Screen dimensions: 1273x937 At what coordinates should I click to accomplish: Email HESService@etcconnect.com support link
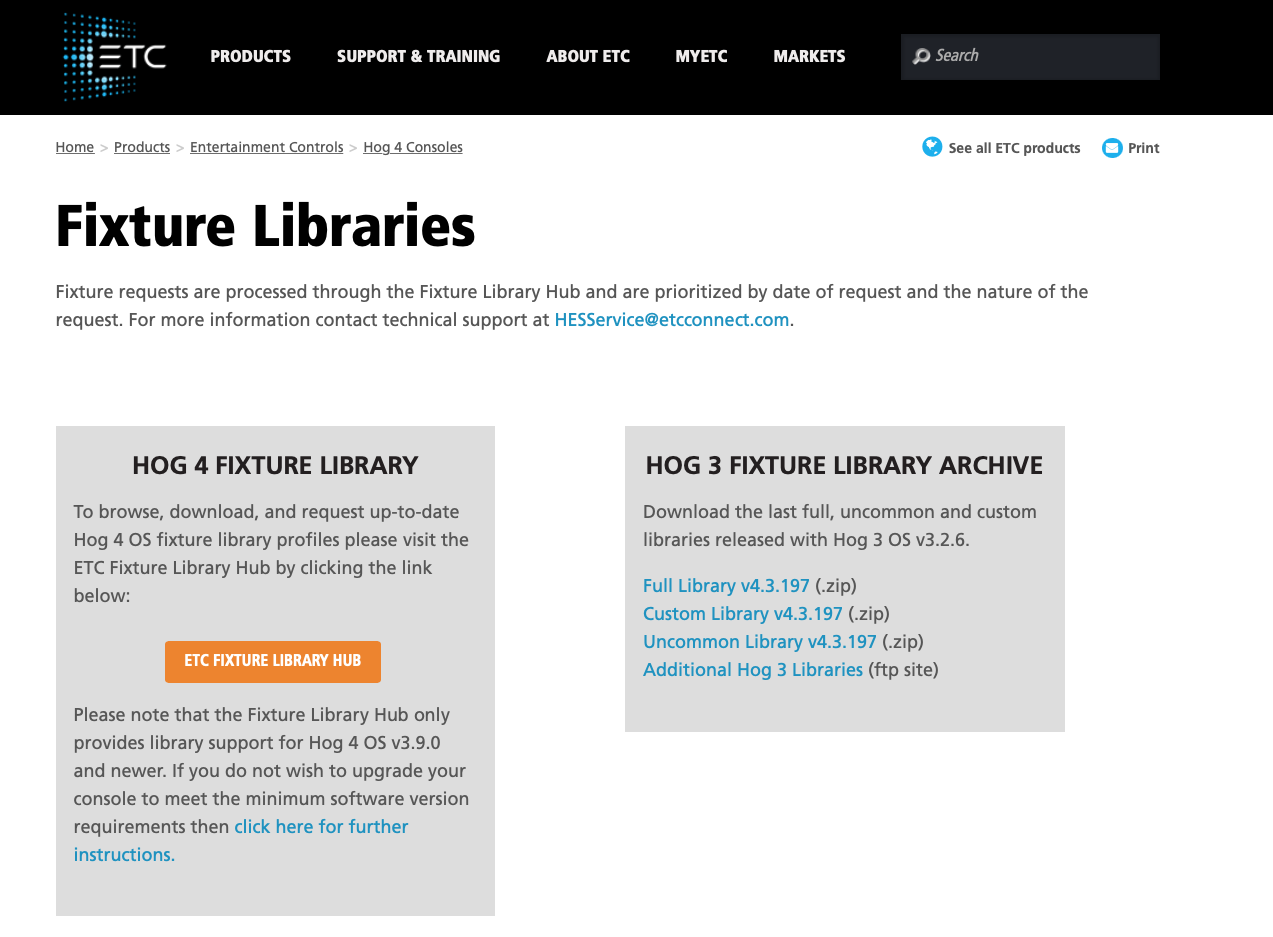click(x=671, y=320)
